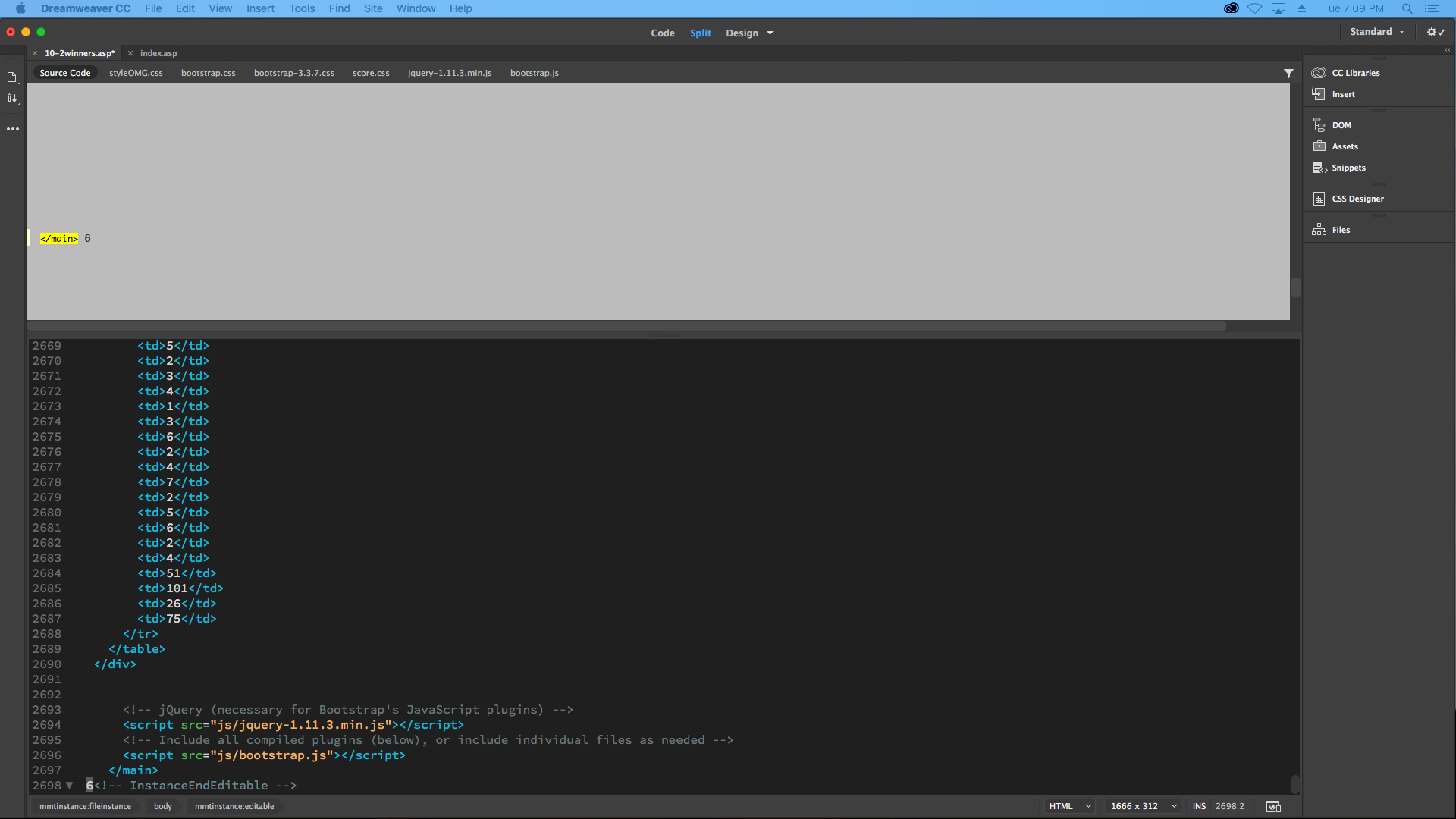
Task: Select the Window menu item
Action: [416, 8]
